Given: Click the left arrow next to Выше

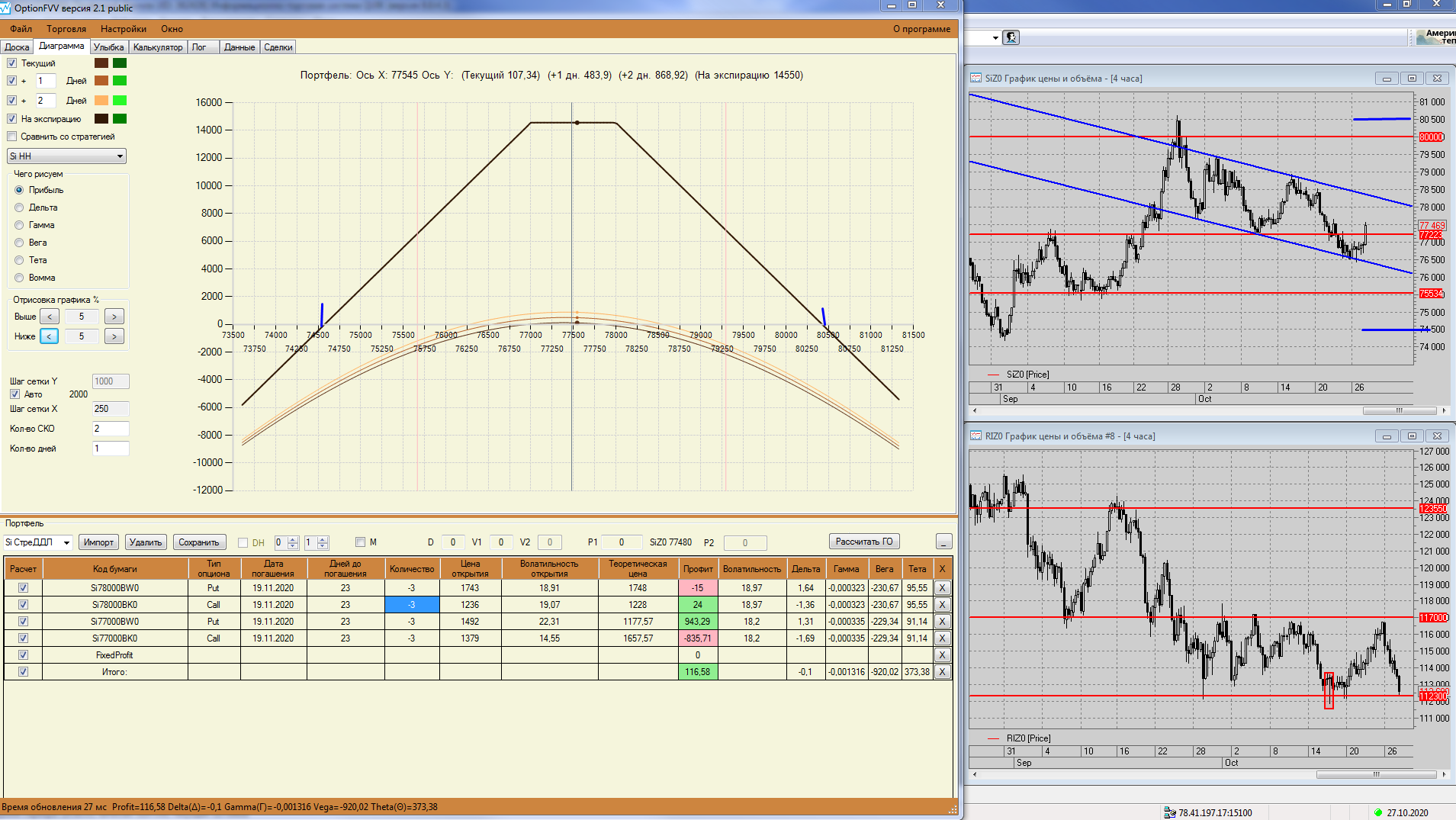Looking at the screenshot, I should coord(50,317).
